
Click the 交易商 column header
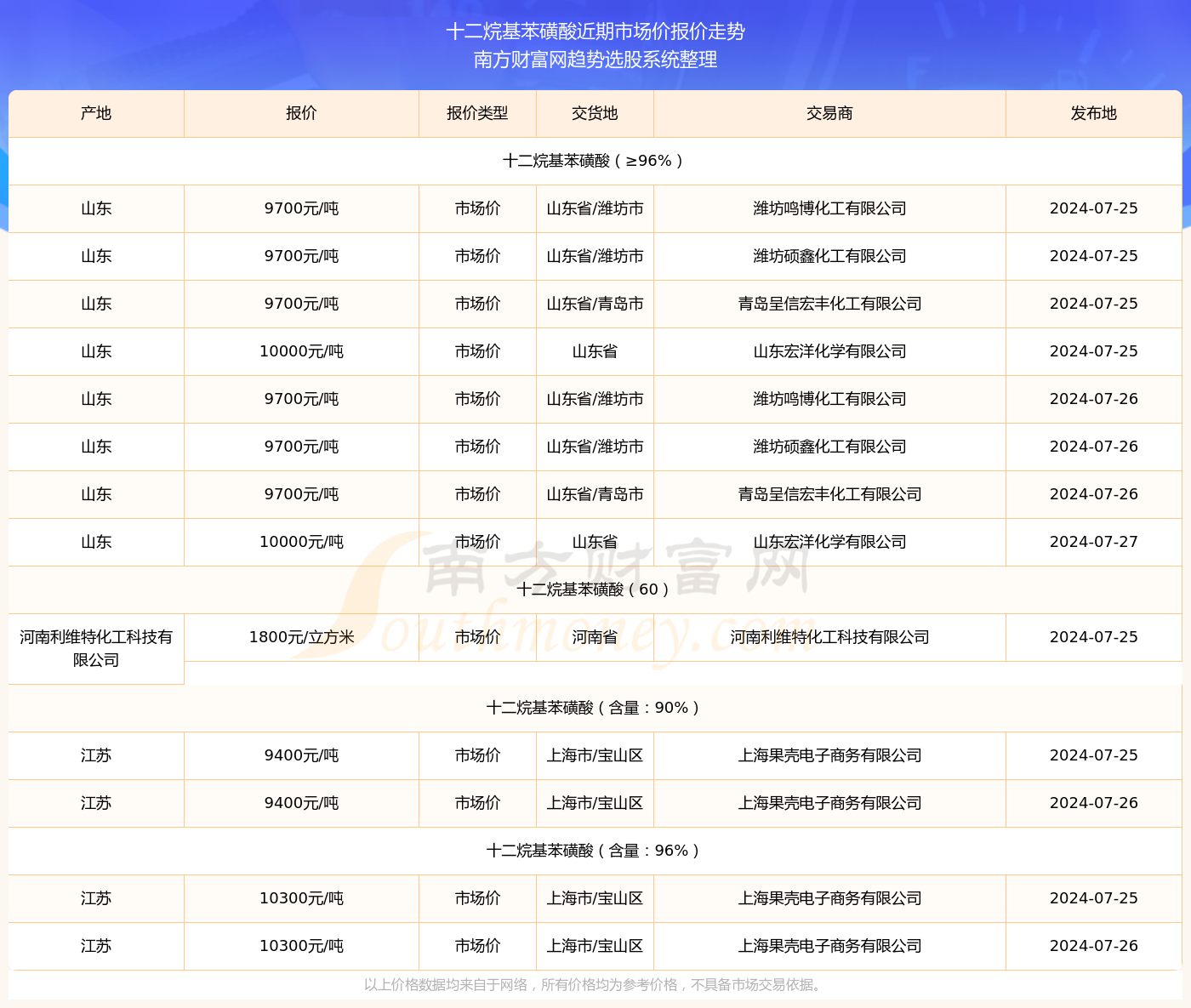pos(829,113)
